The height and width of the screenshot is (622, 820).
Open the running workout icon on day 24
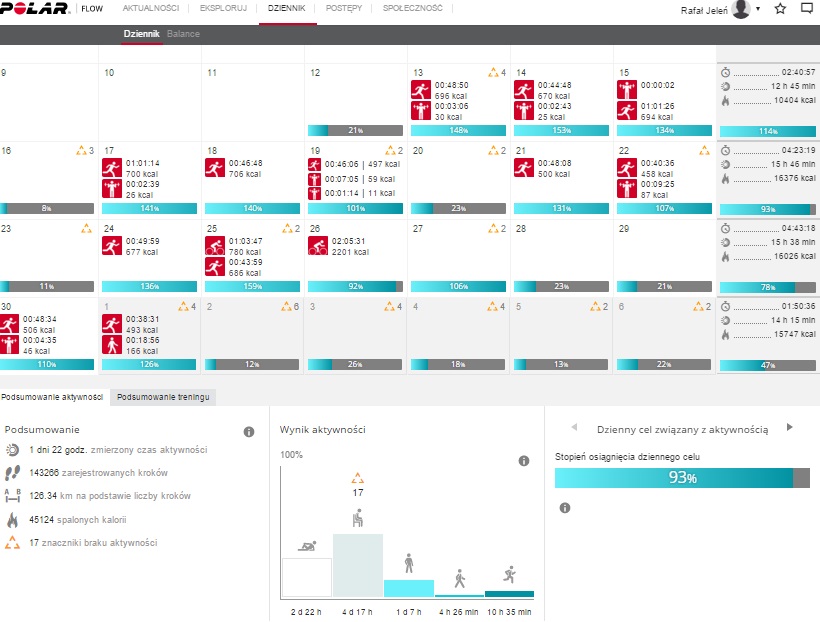point(112,246)
